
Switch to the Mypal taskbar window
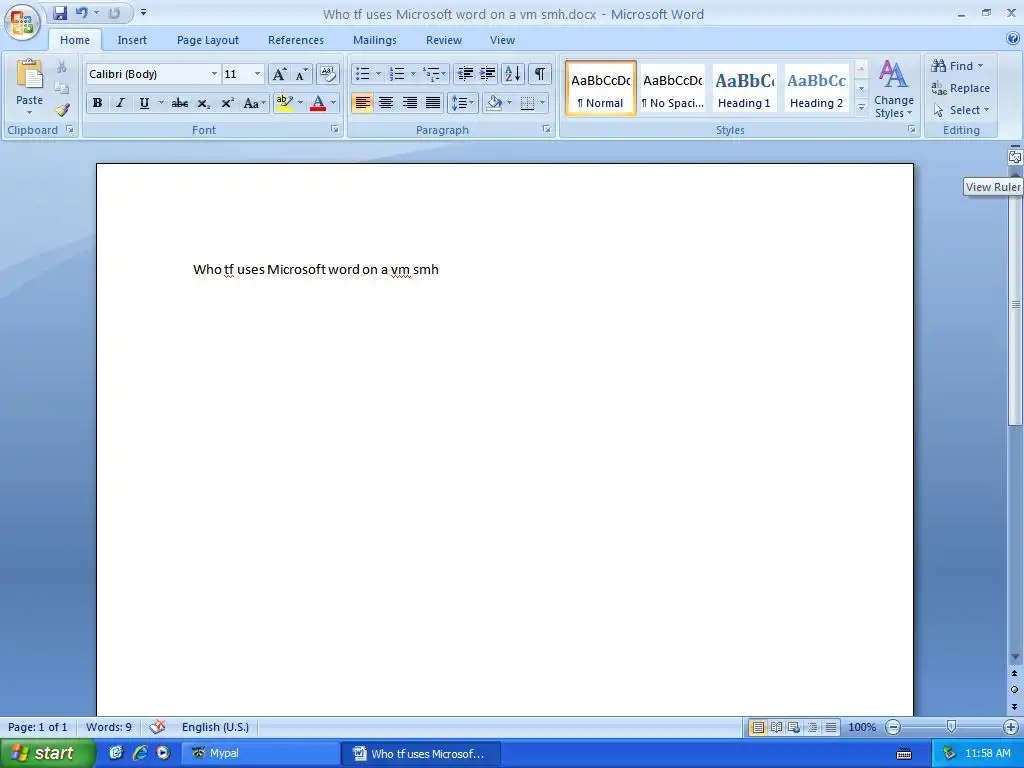261,753
